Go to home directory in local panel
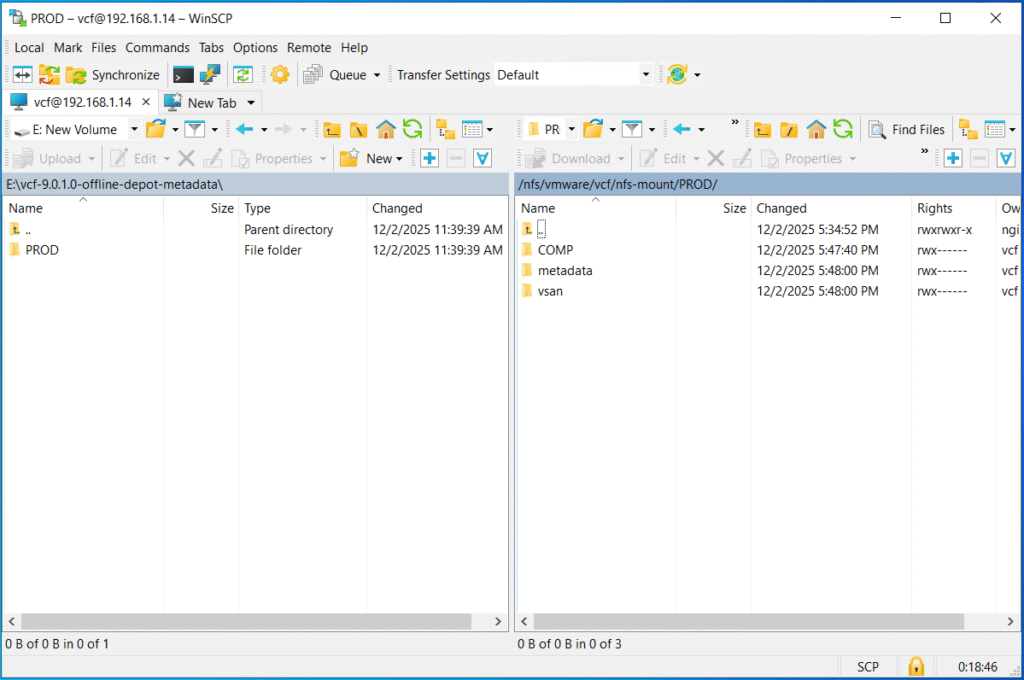The height and width of the screenshot is (680, 1024). [386, 129]
